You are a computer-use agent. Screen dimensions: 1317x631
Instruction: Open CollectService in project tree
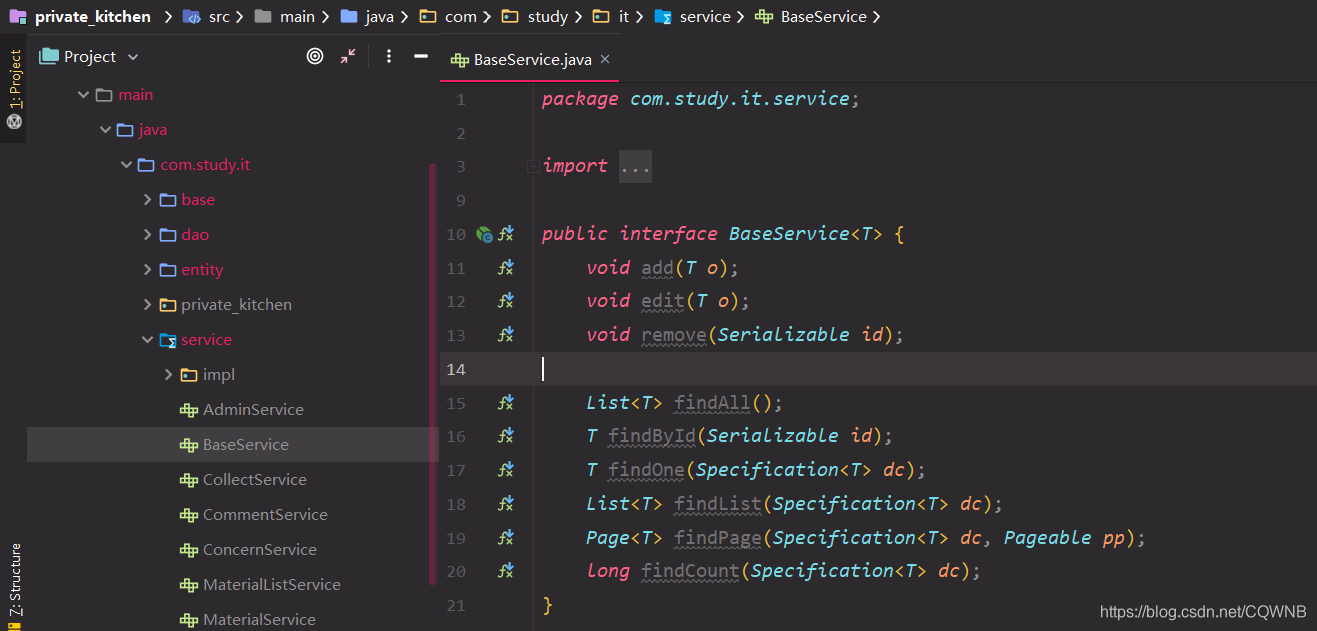pyautogui.click(x=255, y=480)
